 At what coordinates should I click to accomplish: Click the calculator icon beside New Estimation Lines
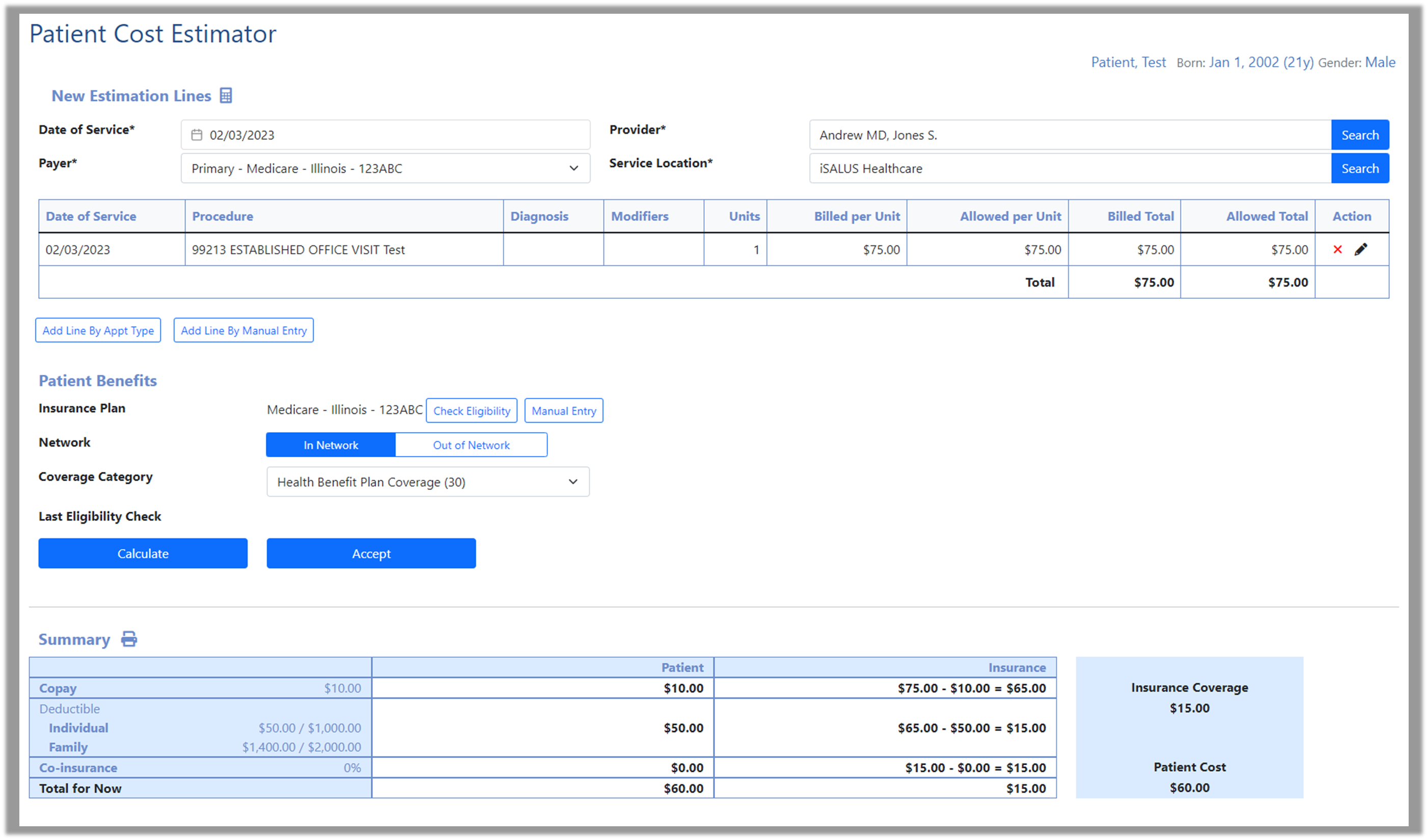tap(226, 96)
